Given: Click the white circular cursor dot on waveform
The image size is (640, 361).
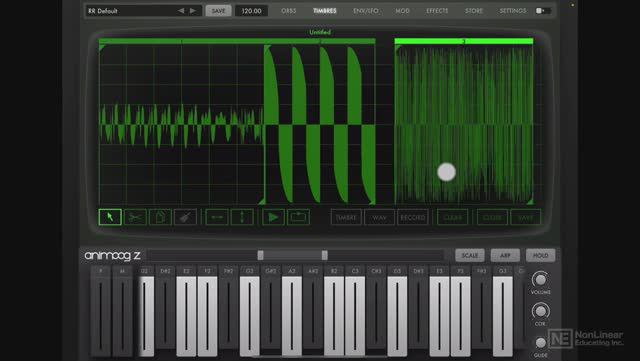Looking at the screenshot, I should point(446,172).
